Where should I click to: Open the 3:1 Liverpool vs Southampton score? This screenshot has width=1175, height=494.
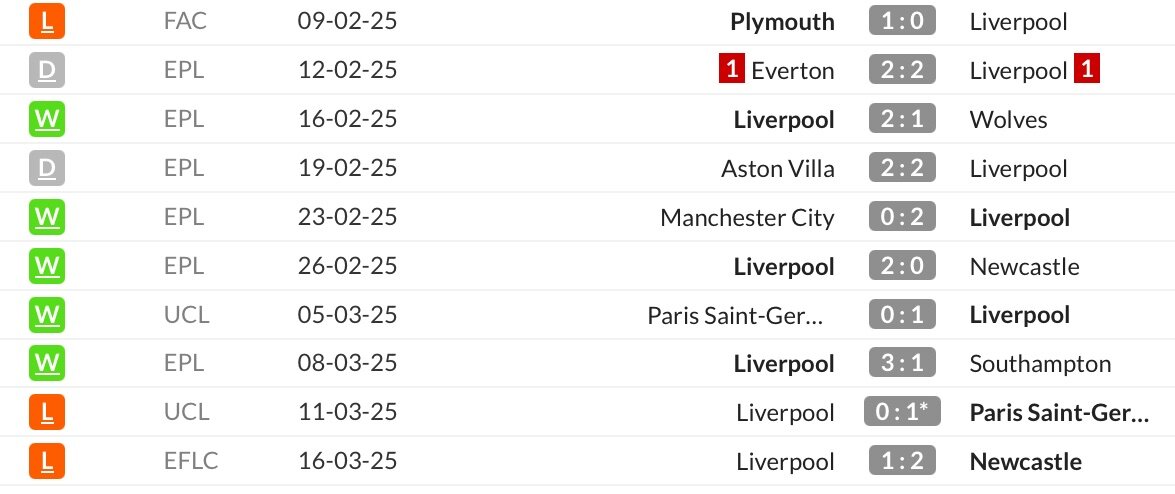click(902, 364)
